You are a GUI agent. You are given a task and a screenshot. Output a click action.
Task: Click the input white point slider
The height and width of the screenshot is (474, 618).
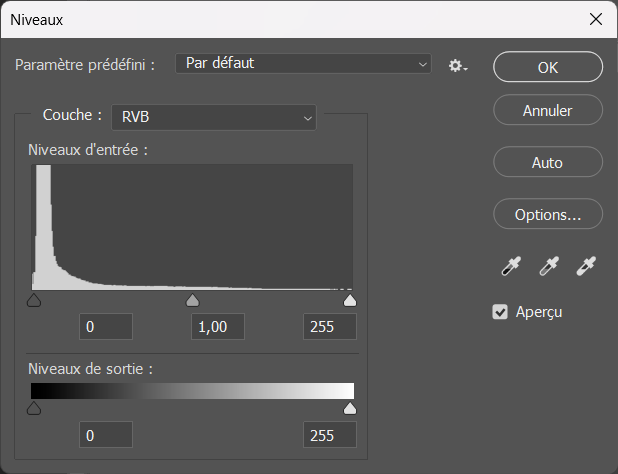coord(349,300)
